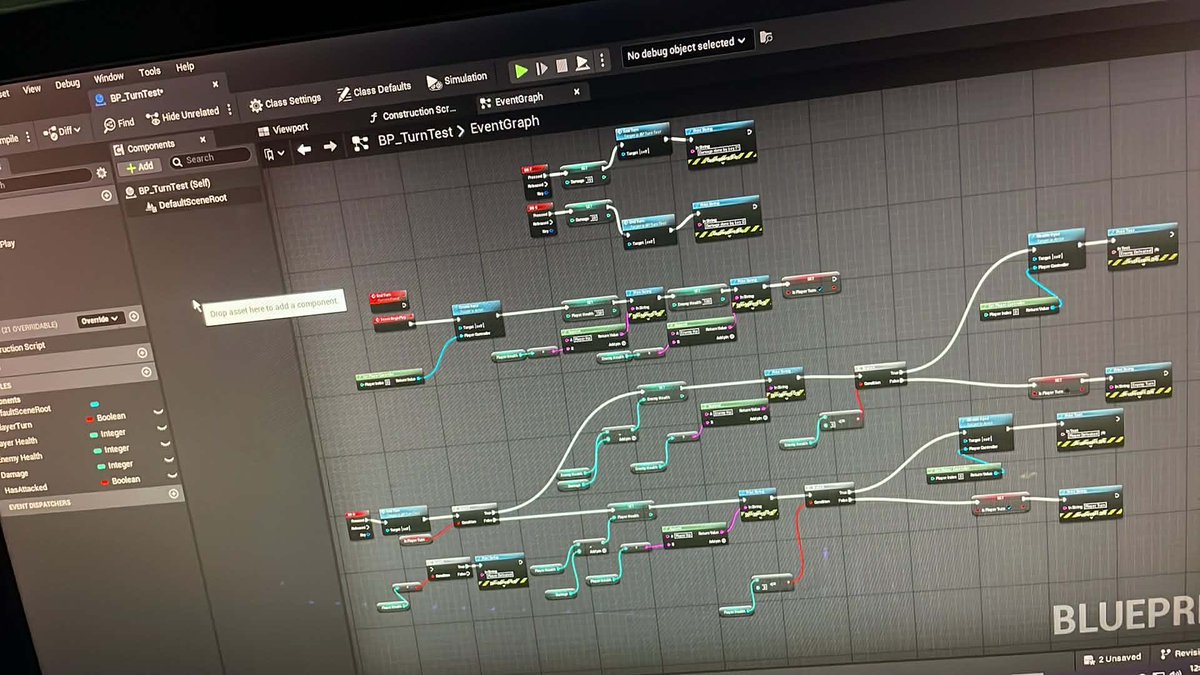1200x675 pixels.
Task: Toggle Hide Unrelated nodes
Action: (183, 115)
